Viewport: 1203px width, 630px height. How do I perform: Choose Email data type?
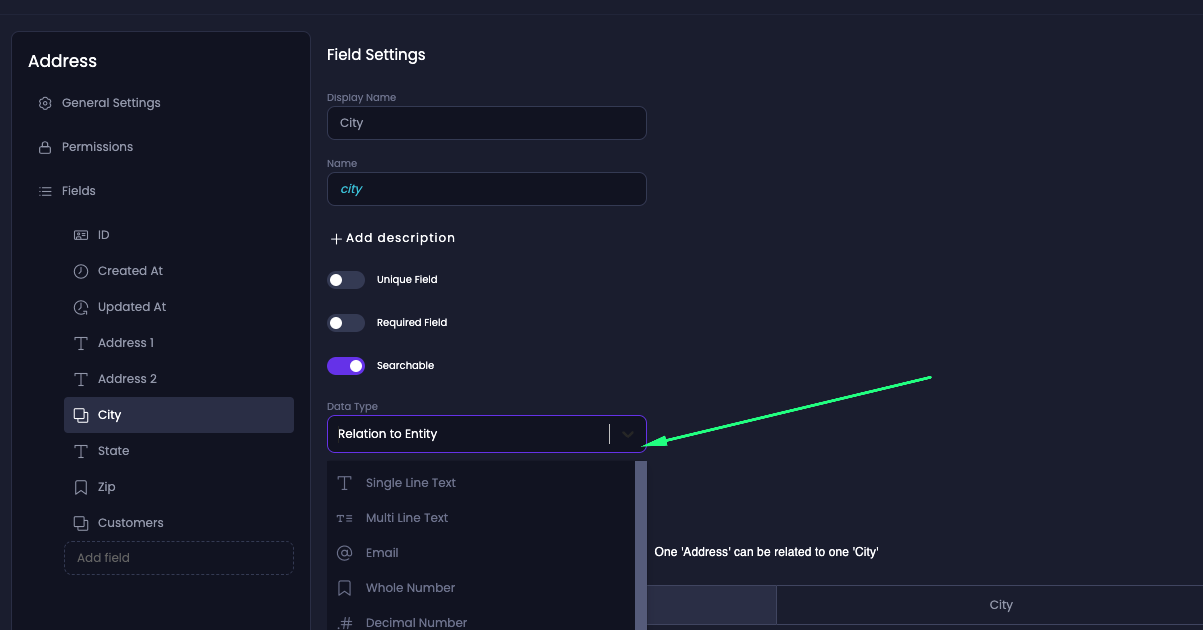[x=481, y=553]
